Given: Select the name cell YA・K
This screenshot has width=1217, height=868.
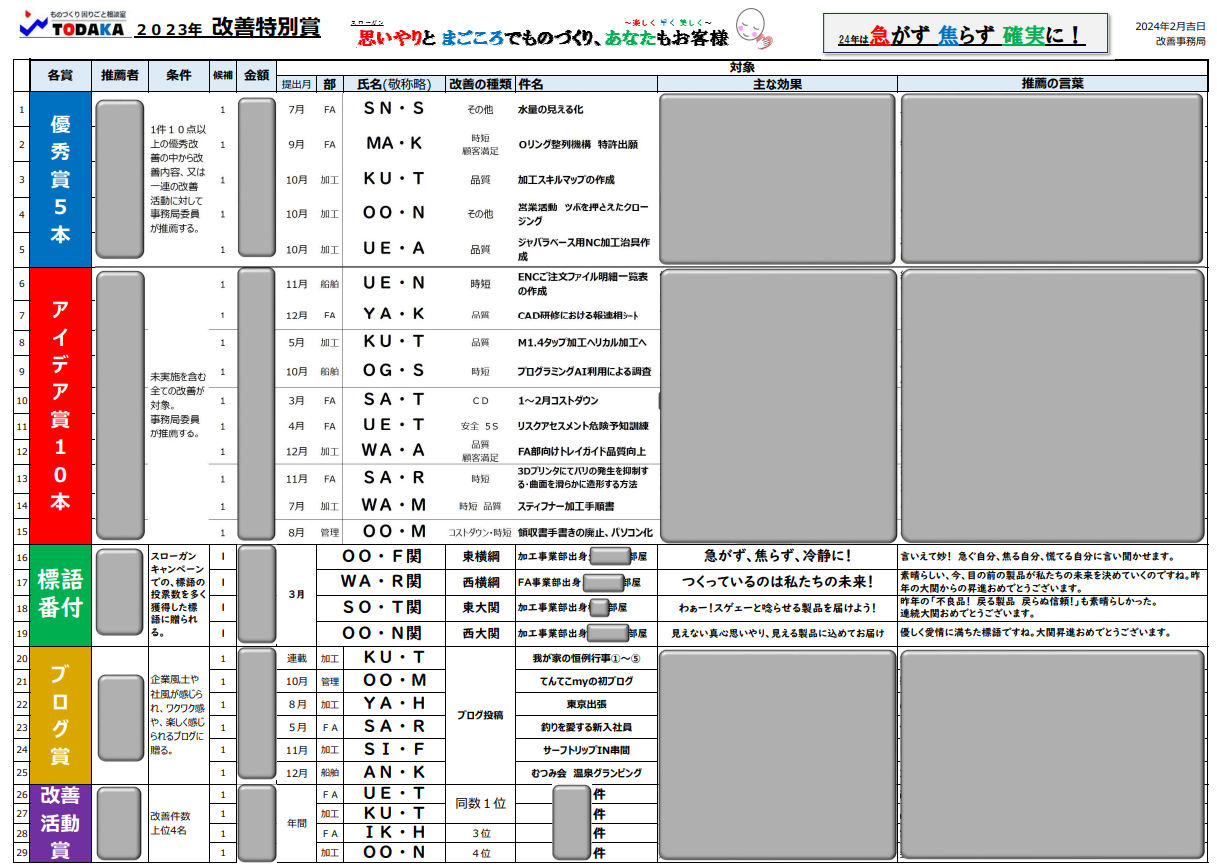Looking at the screenshot, I should coord(394,314).
